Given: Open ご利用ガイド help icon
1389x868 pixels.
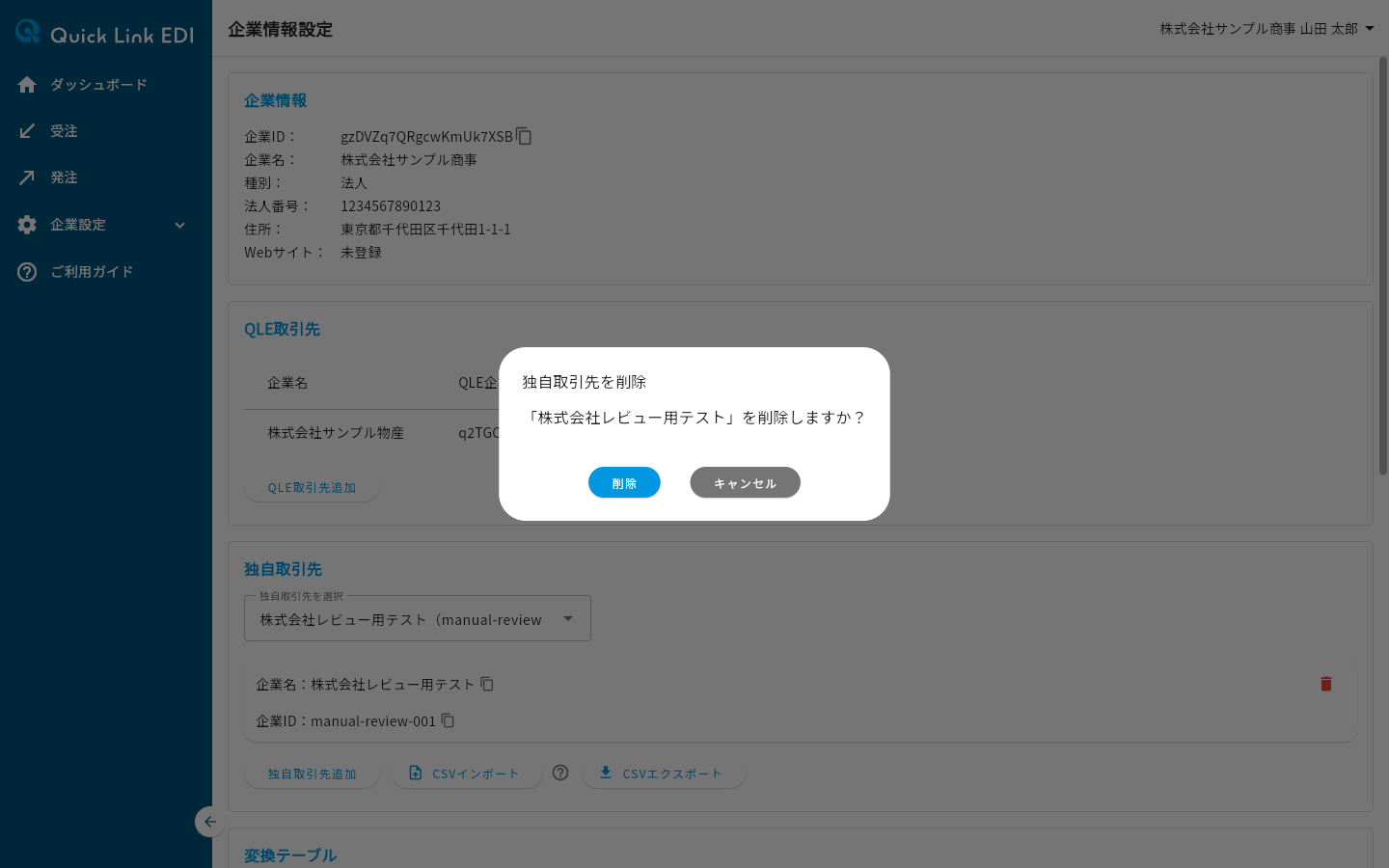Looking at the screenshot, I should pos(27,272).
